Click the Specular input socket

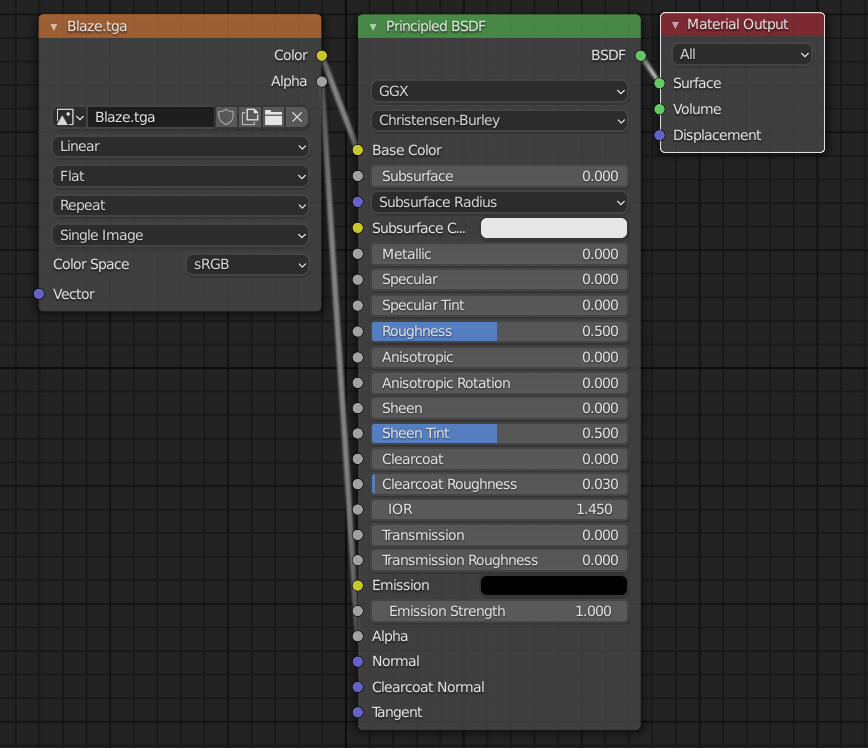pos(358,280)
